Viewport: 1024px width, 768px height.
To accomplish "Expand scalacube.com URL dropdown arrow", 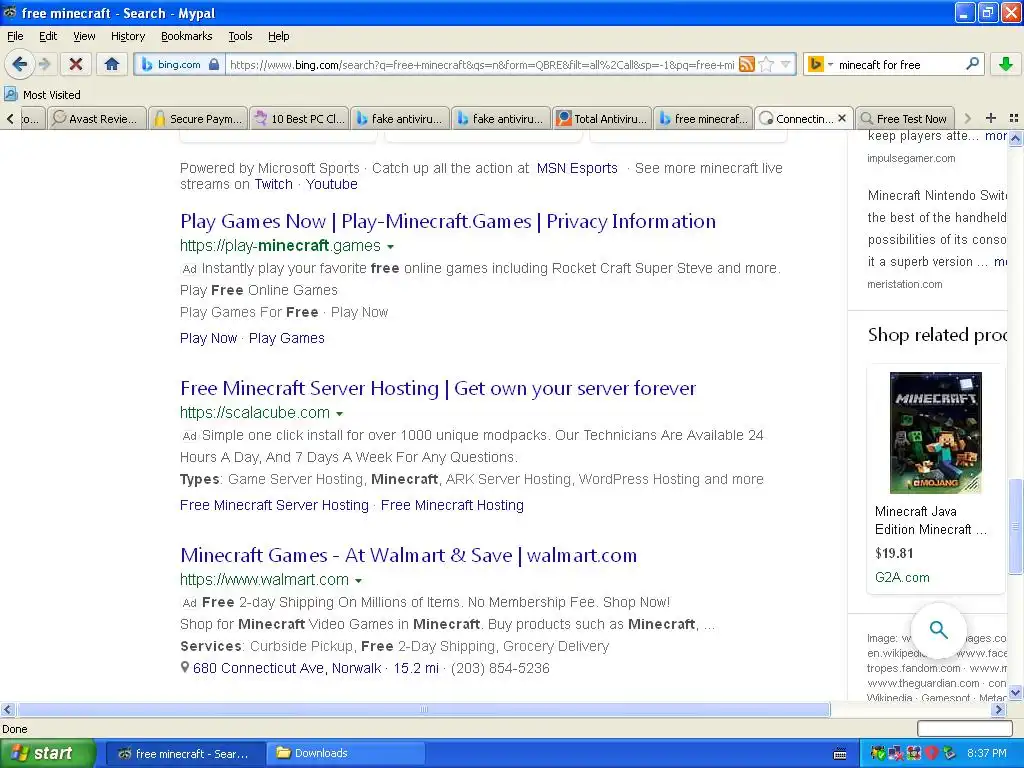I will point(340,414).
